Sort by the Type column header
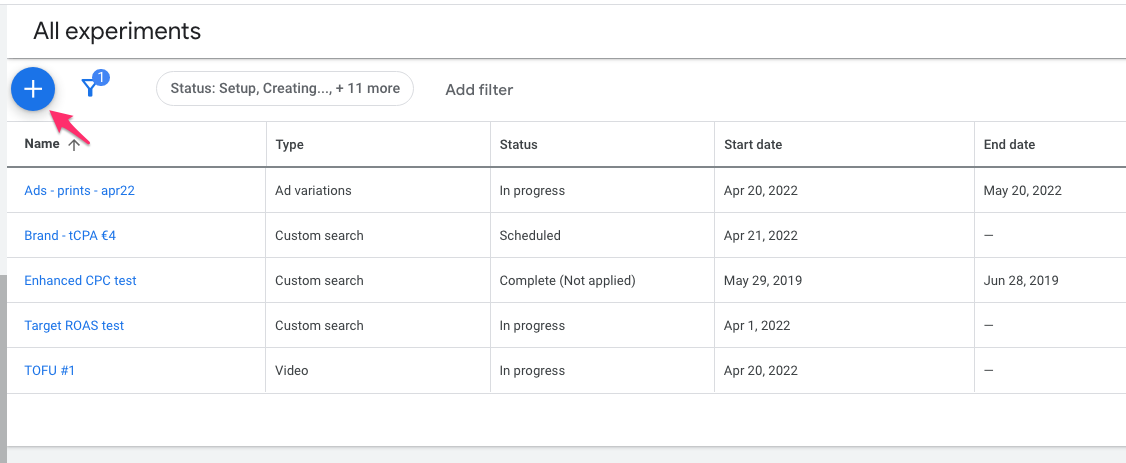This screenshot has height=463, width=1126. [289, 144]
